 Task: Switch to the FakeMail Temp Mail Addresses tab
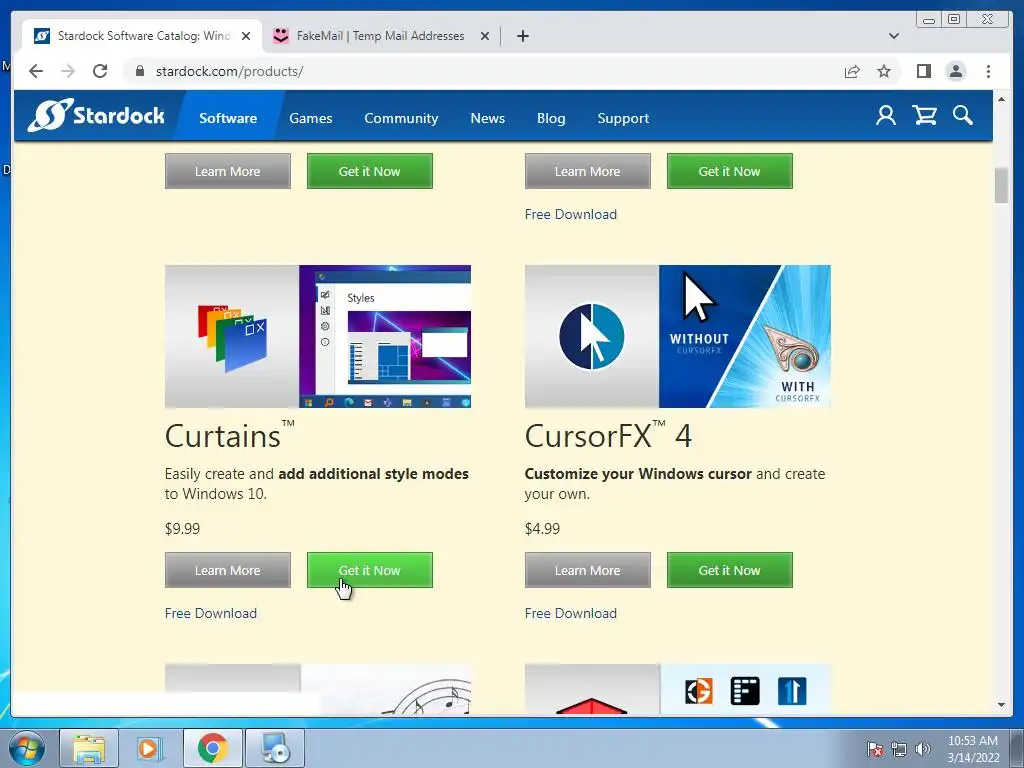[x=381, y=36]
